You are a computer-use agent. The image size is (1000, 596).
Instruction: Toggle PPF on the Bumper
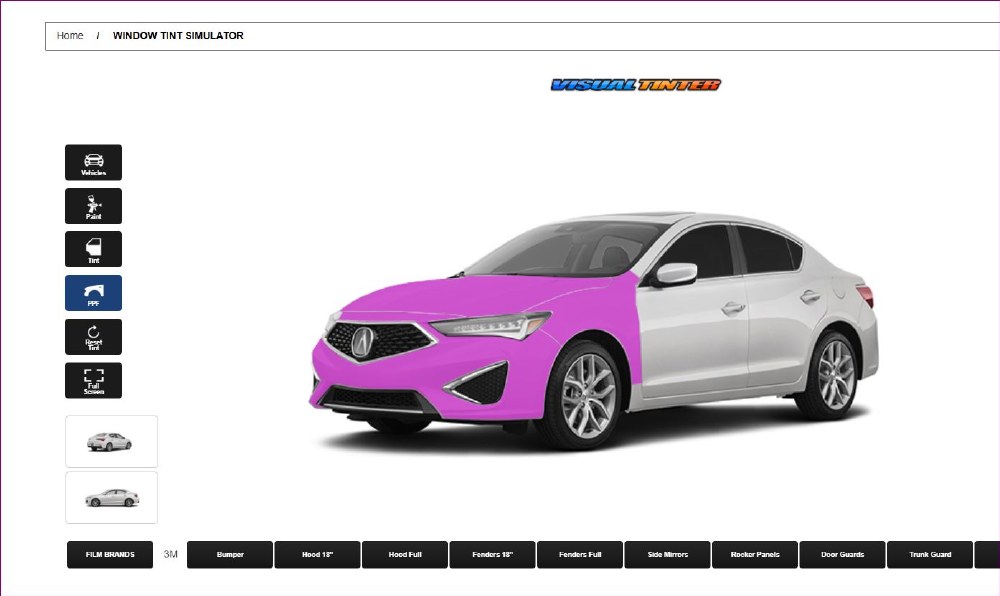click(x=229, y=554)
